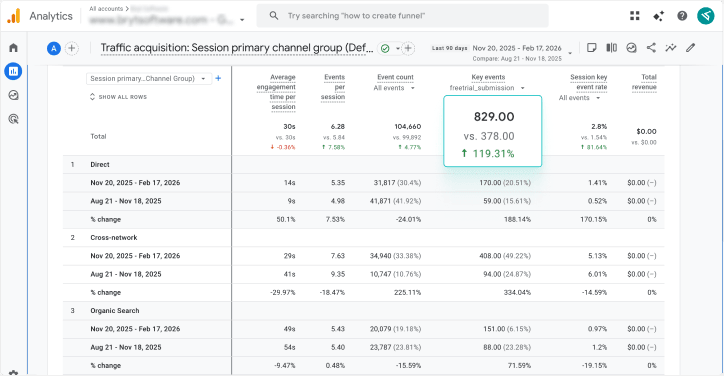The width and height of the screenshot is (724, 376).
Task: Open the Session key event rate All events dropdown
Action: pyautogui.click(x=579, y=98)
